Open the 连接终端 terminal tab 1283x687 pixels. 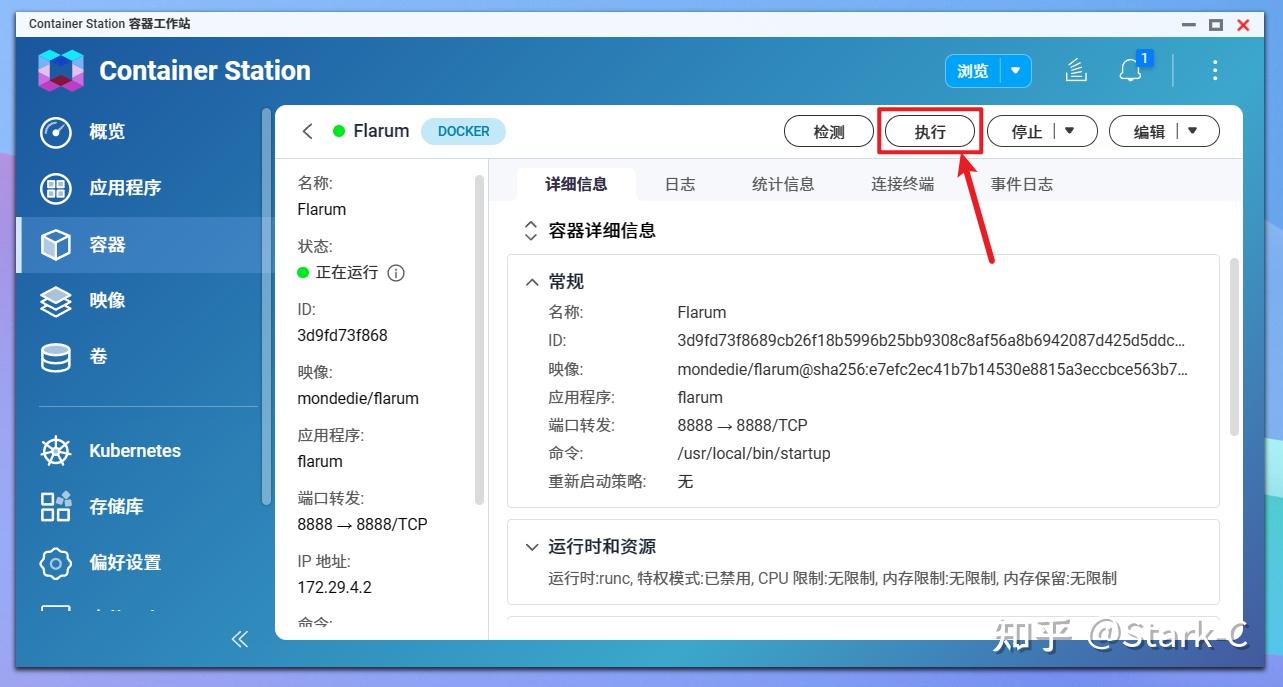[901, 183]
